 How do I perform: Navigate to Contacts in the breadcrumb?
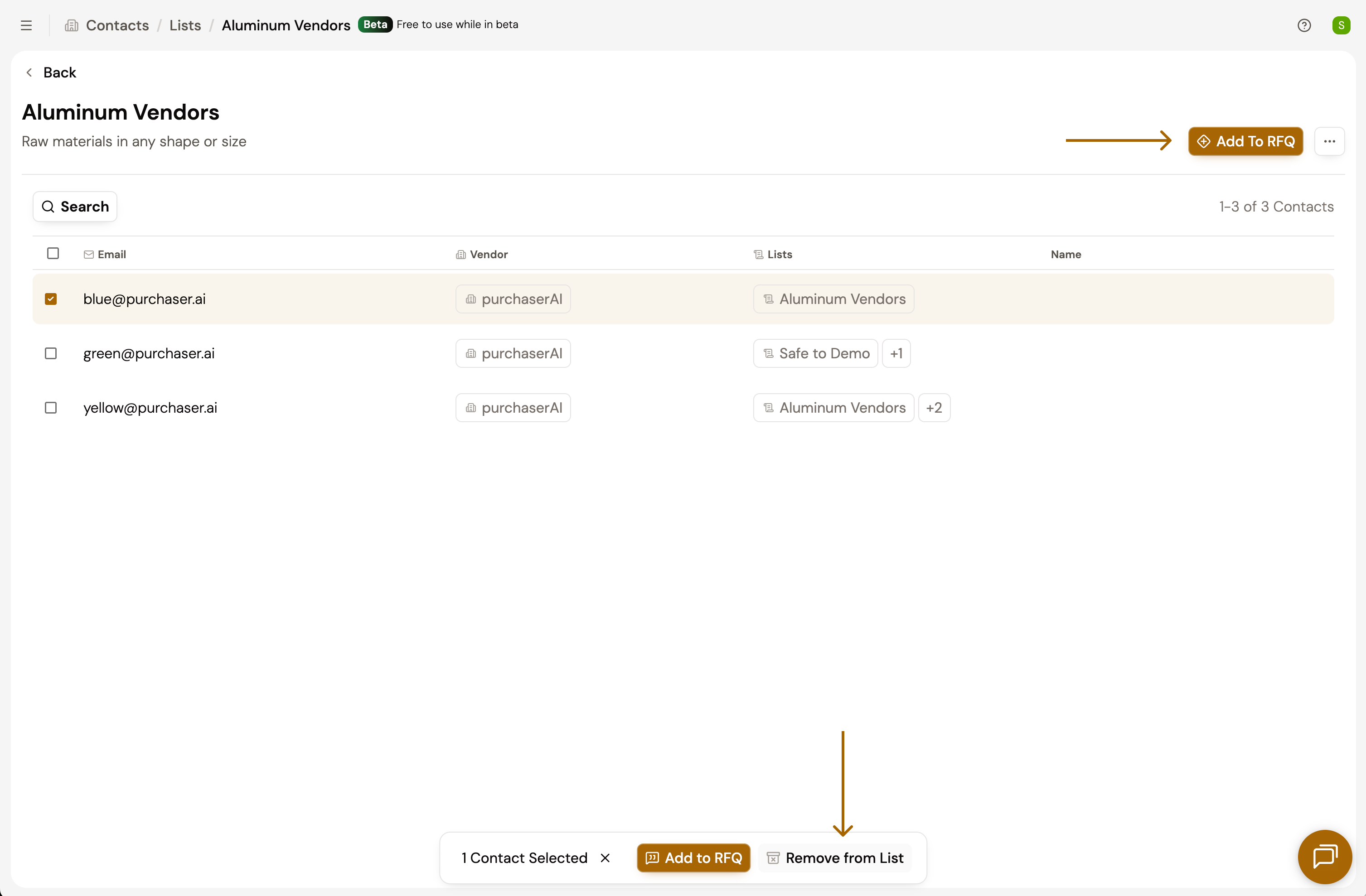coord(117,25)
